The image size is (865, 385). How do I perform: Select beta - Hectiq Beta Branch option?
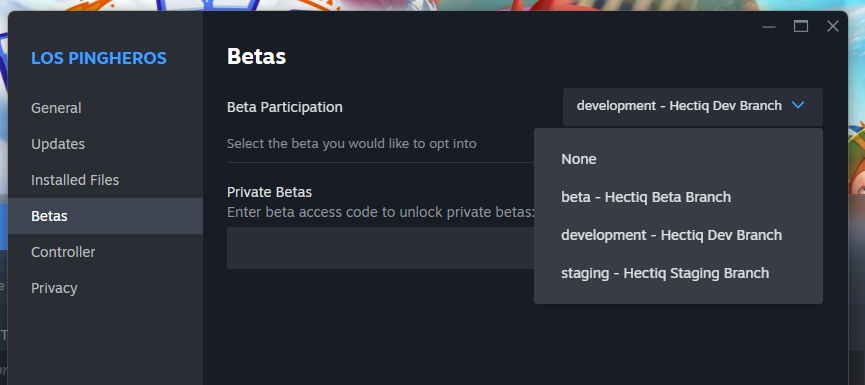coord(678,197)
